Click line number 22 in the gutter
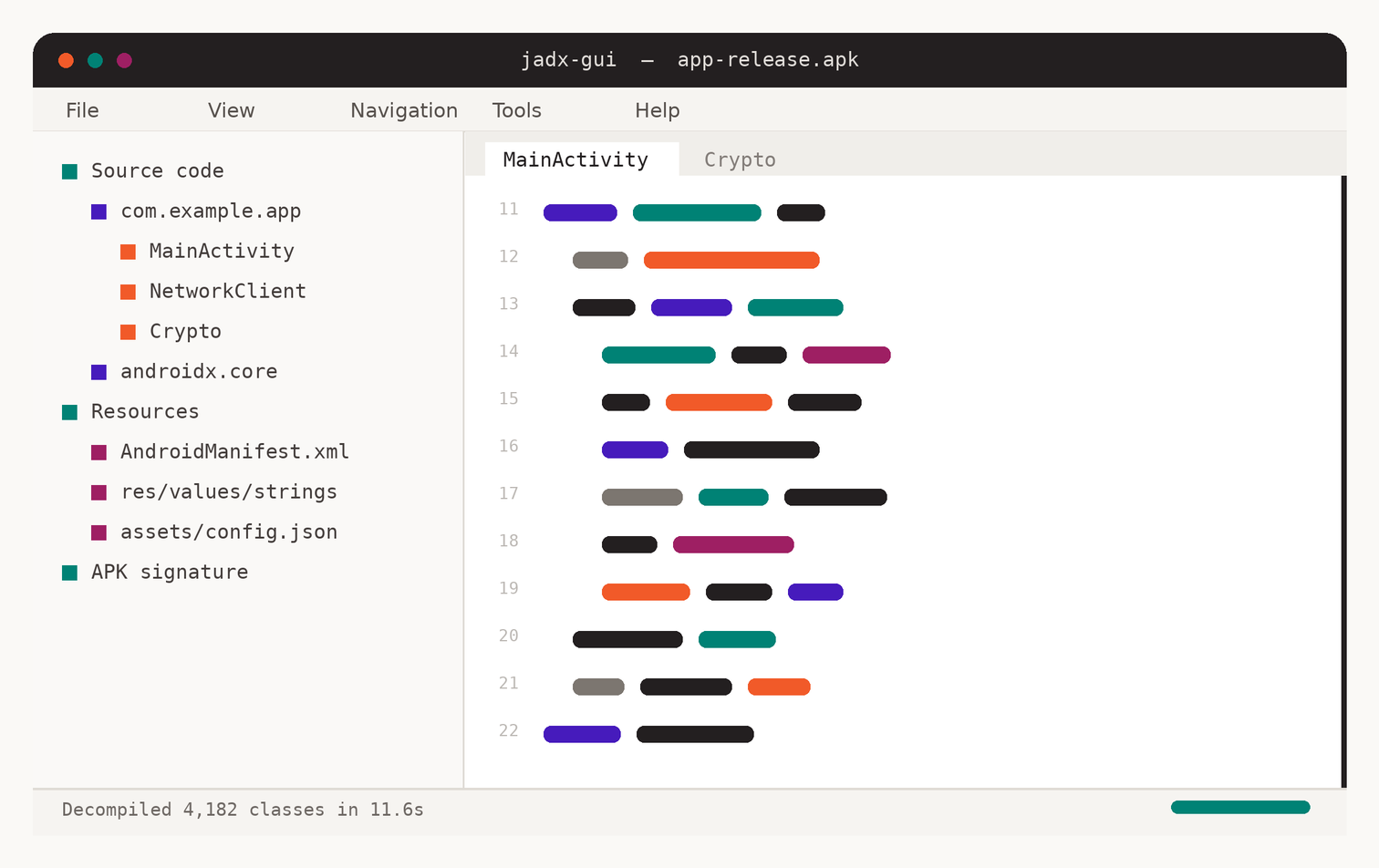This screenshot has width=1379, height=868. click(x=509, y=731)
